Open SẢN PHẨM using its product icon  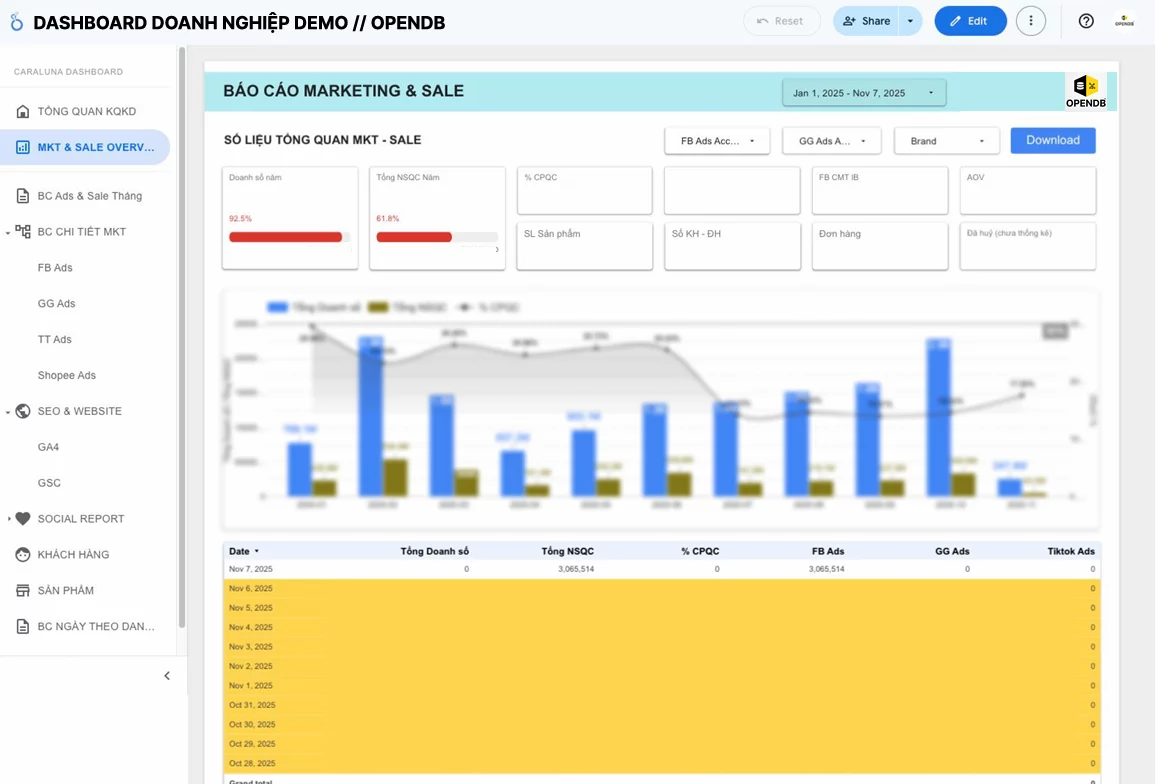(x=22, y=590)
